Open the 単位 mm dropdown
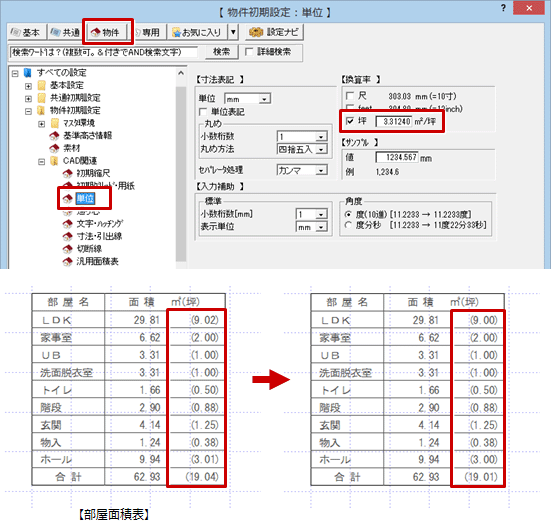The width and height of the screenshot is (551, 532). pos(247,99)
